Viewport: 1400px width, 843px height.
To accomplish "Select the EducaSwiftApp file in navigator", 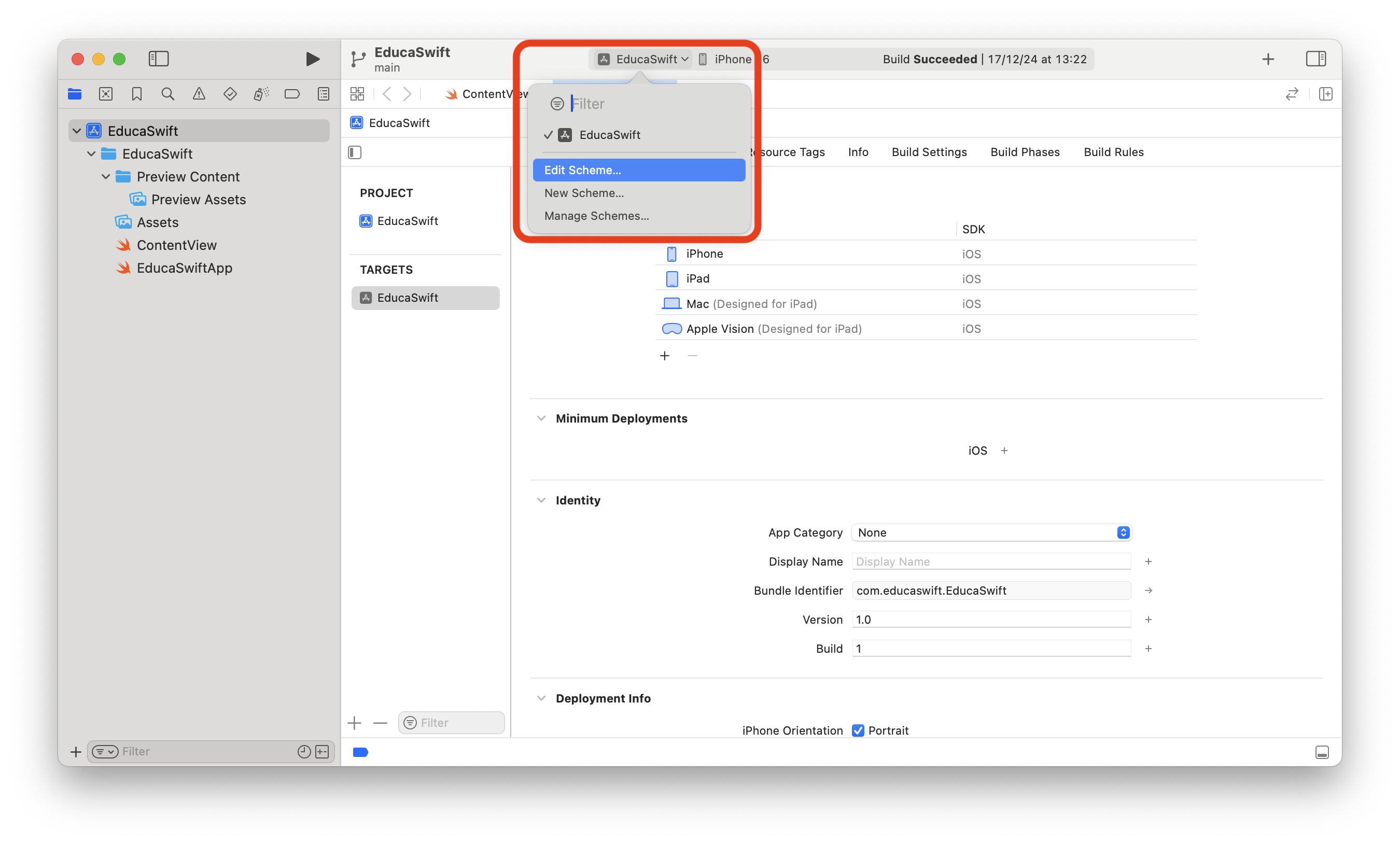I will (184, 268).
